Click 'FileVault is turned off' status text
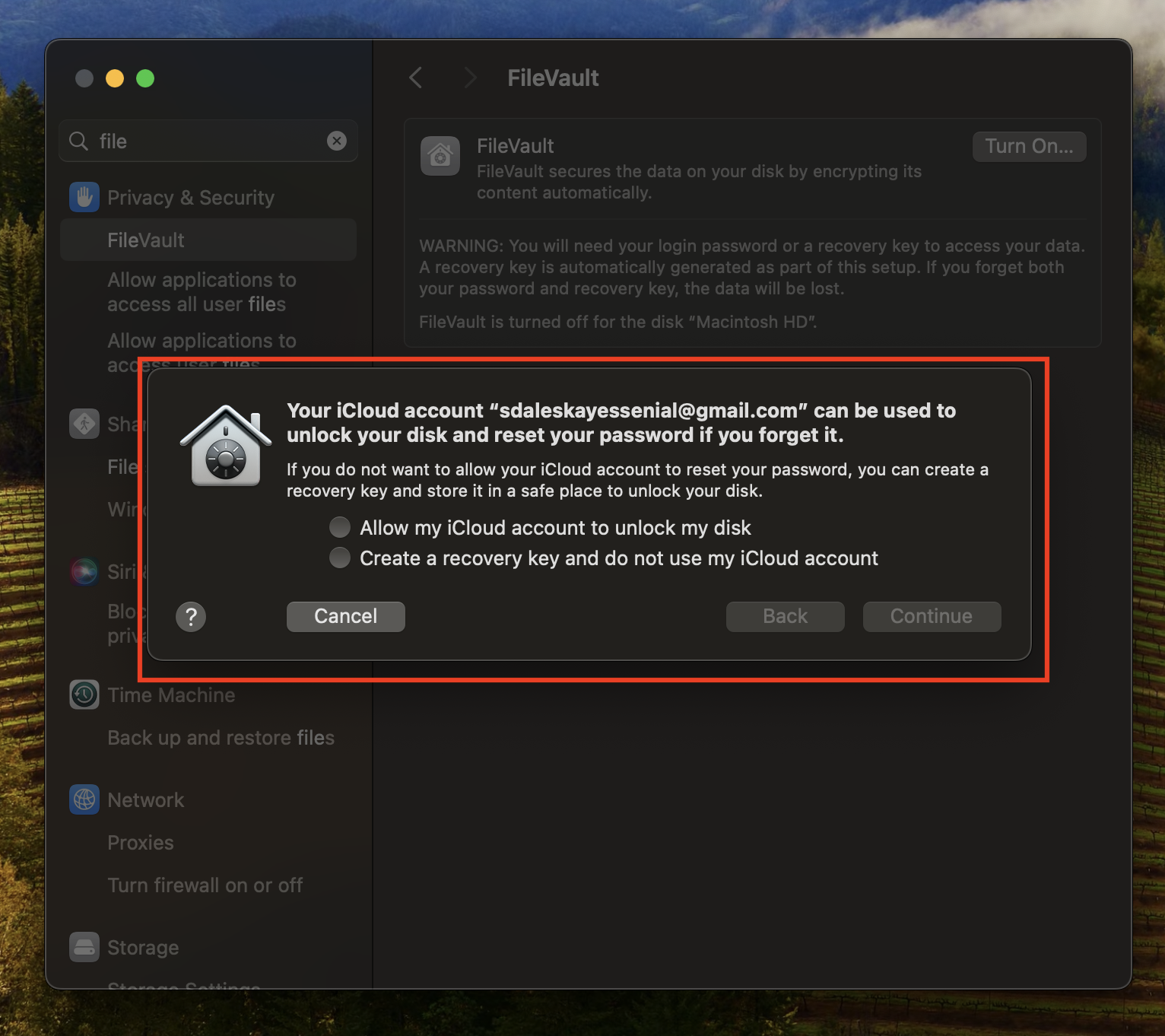 click(618, 322)
